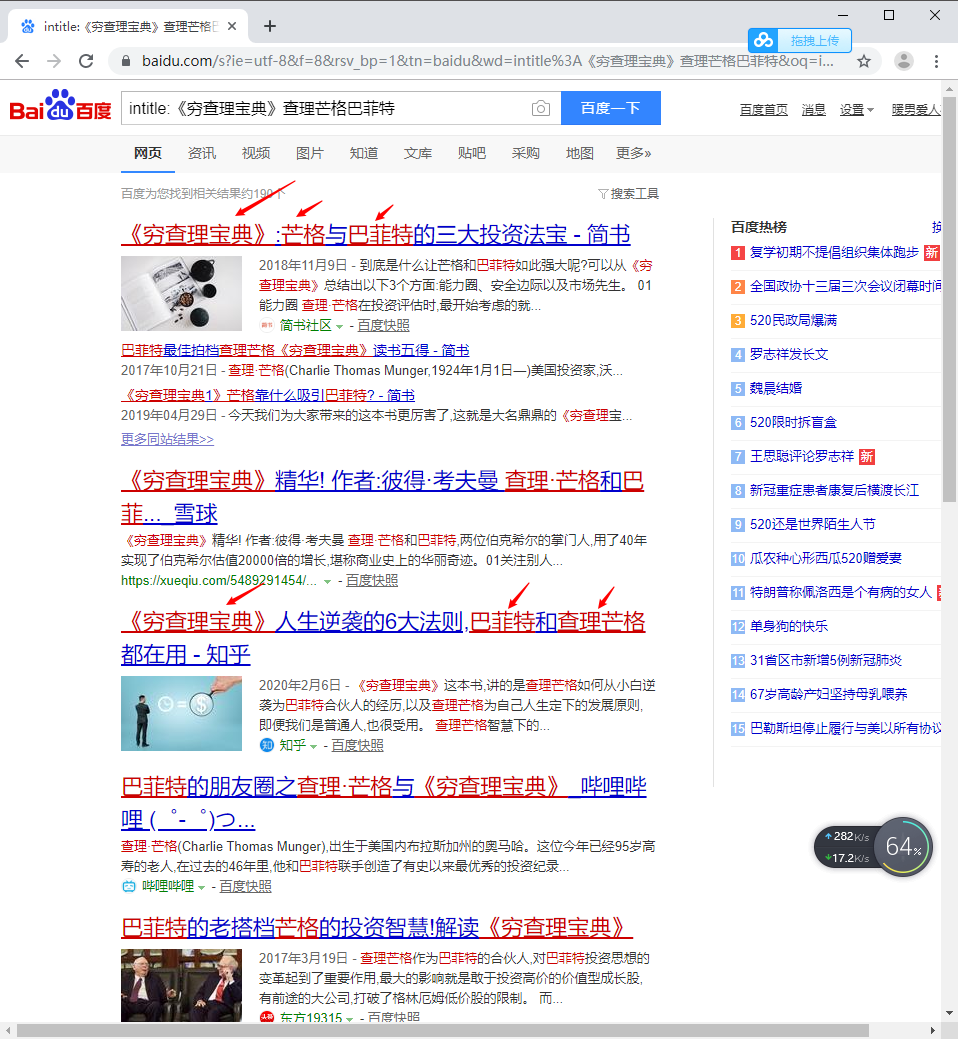Open 哔哩哔哩 result 巴菲特的朋友圈
This screenshot has height=1039, width=958.
click(384, 802)
